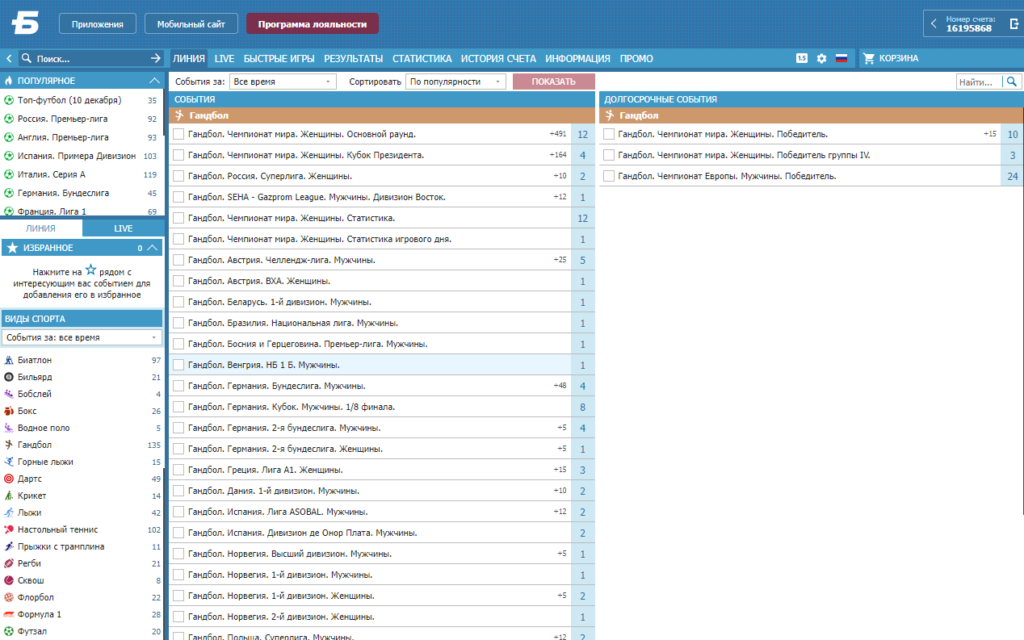Open sidebar События за: все время dropdown
1024x640 pixels.
pos(82,338)
